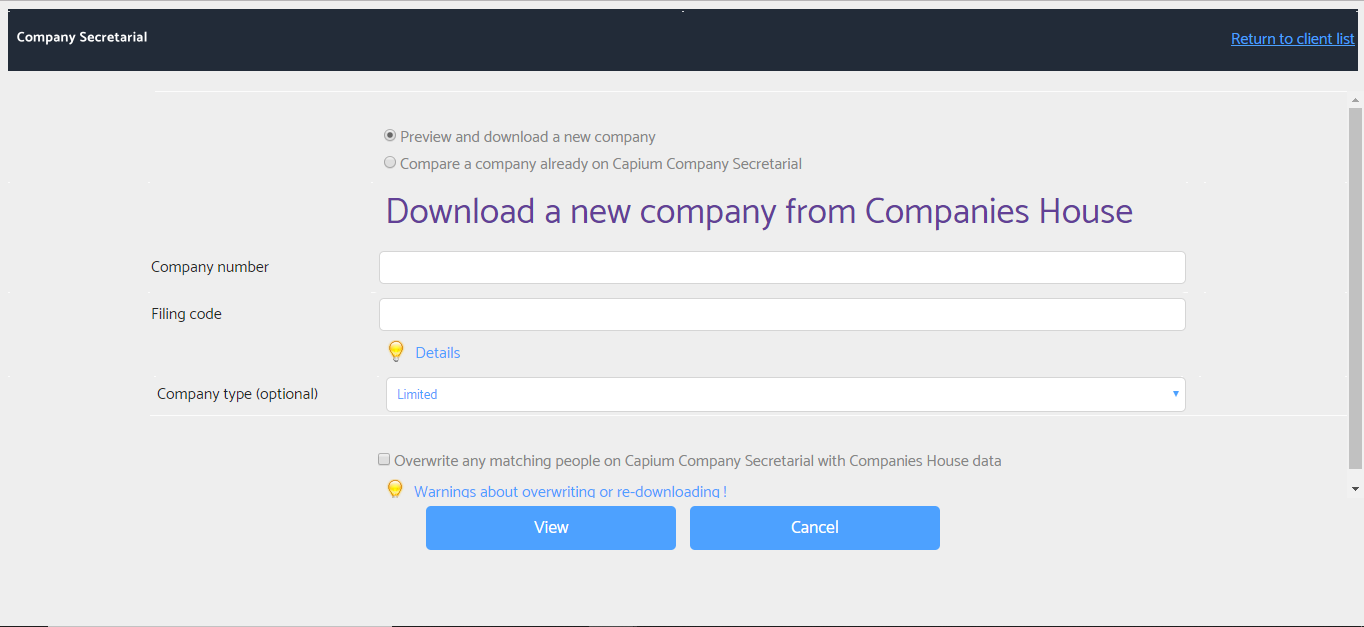Click the Company number input field
The height and width of the screenshot is (627, 1364).
[x=782, y=267]
